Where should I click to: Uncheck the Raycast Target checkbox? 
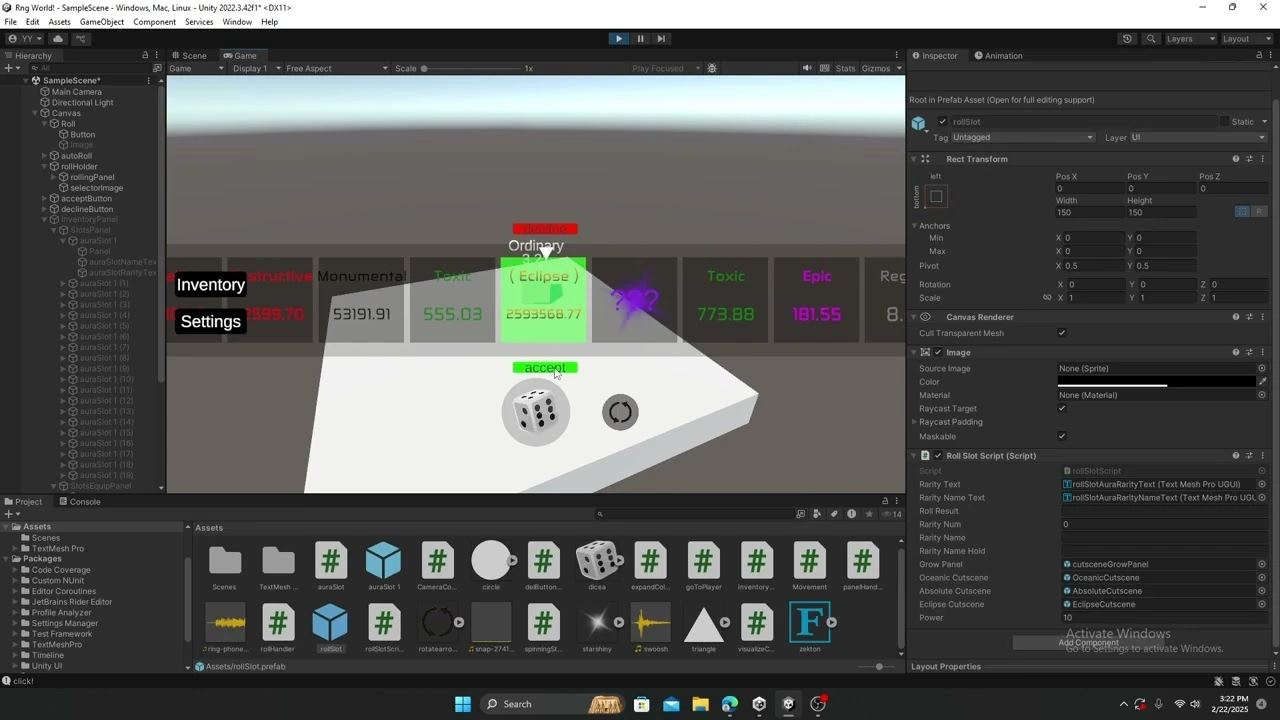1062,408
